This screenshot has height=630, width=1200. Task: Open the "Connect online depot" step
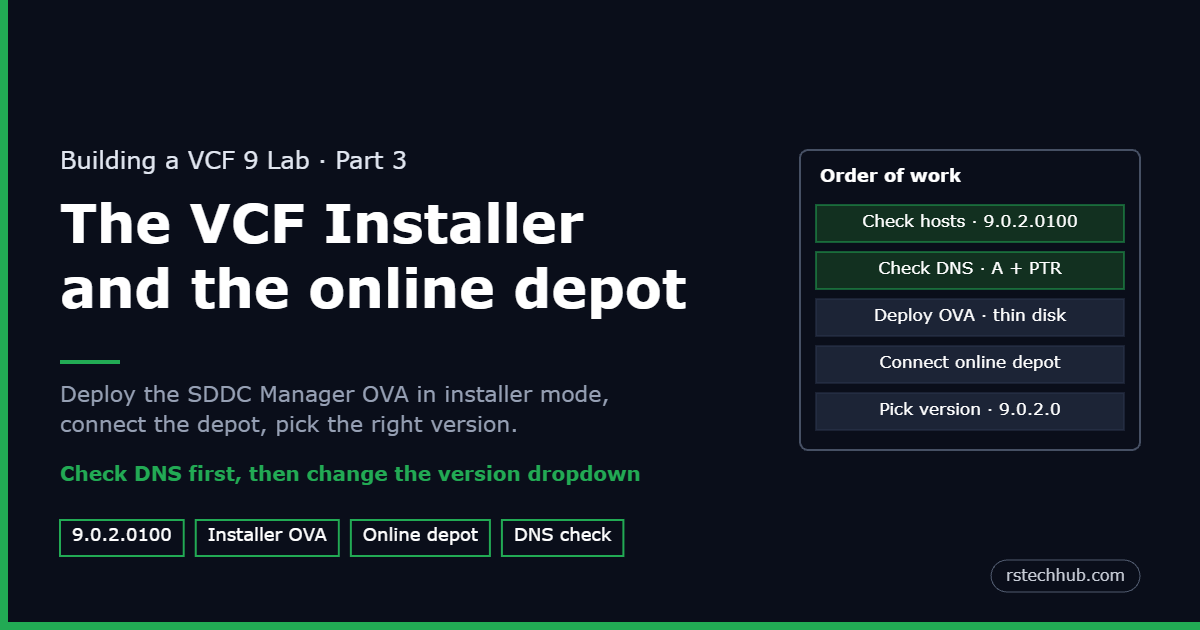(970, 364)
